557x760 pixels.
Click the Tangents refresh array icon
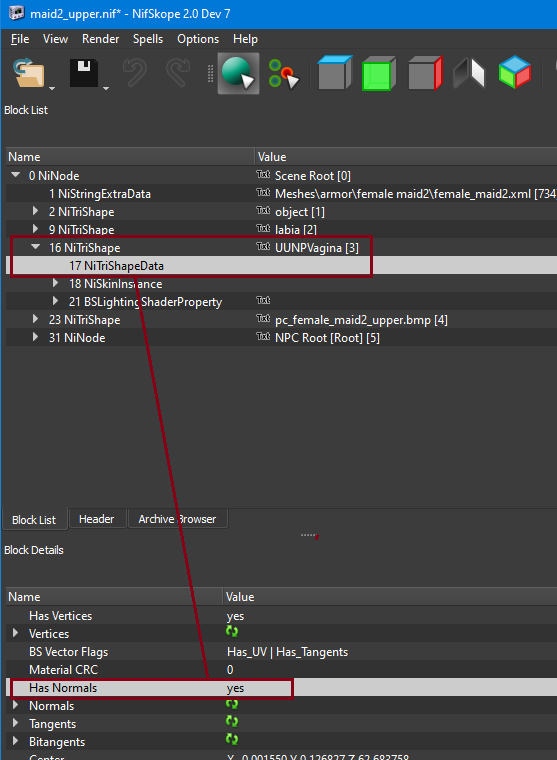pyautogui.click(x=232, y=721)
